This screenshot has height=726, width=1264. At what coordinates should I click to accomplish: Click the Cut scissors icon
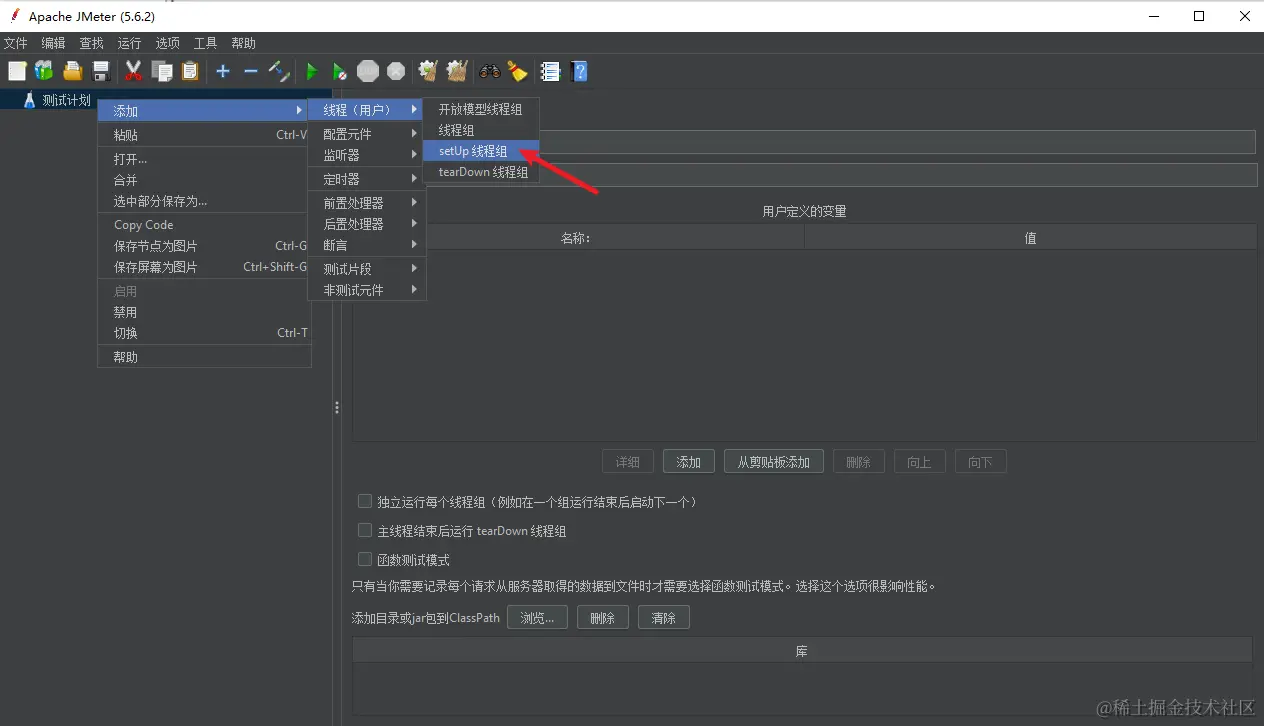click(133, 71)
